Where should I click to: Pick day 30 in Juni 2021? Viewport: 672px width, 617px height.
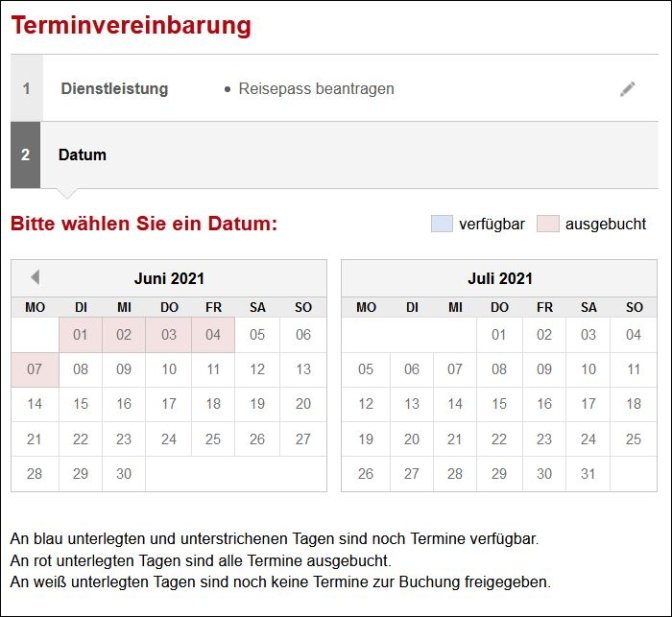pos(124,474)
